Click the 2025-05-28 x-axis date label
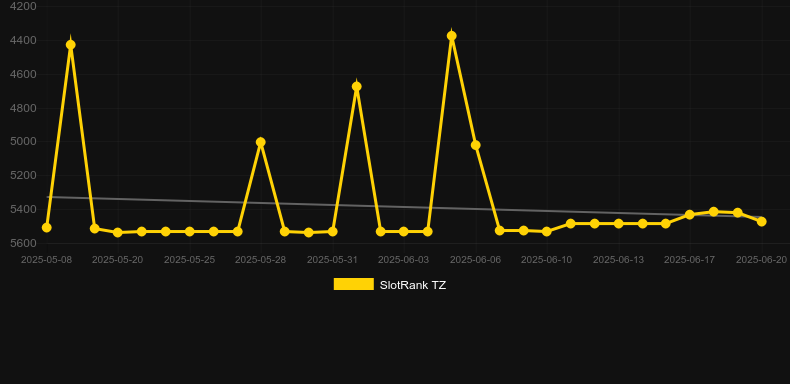The width and height of the screenshot is (790, 384). tap(260, 260)
